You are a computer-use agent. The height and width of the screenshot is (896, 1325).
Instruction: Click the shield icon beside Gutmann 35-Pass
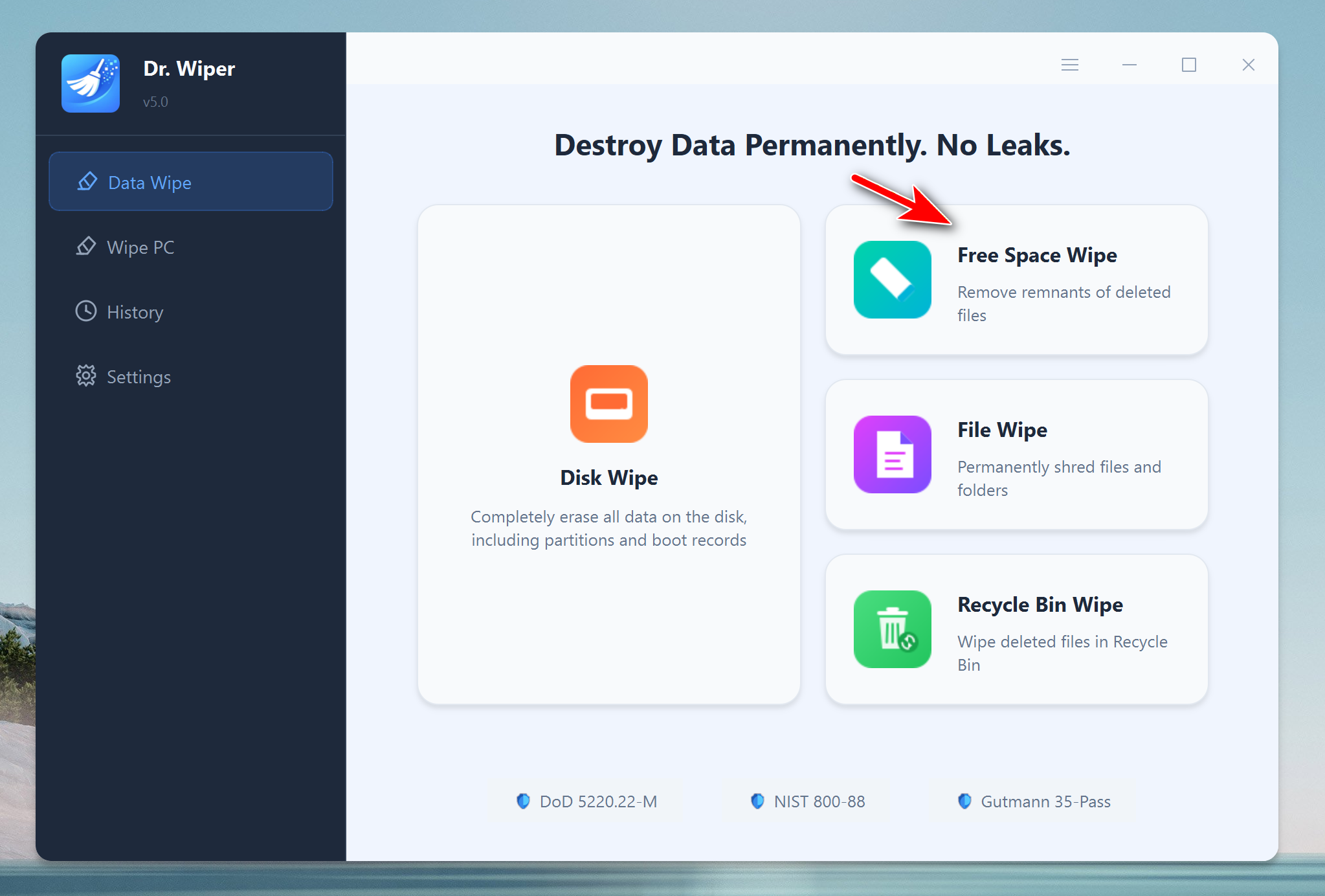pyautogui.click(x=964, y=801)
